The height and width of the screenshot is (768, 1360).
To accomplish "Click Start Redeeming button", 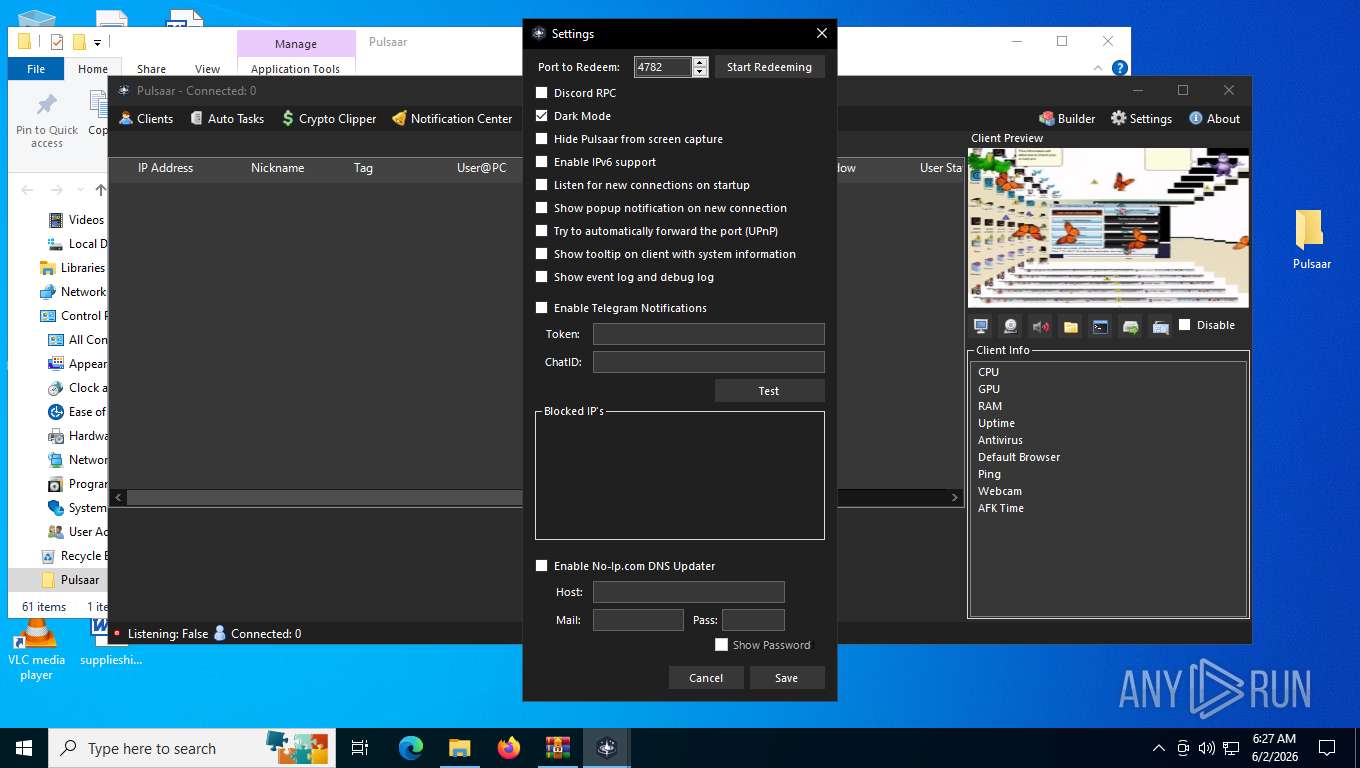I will point(769,67).
